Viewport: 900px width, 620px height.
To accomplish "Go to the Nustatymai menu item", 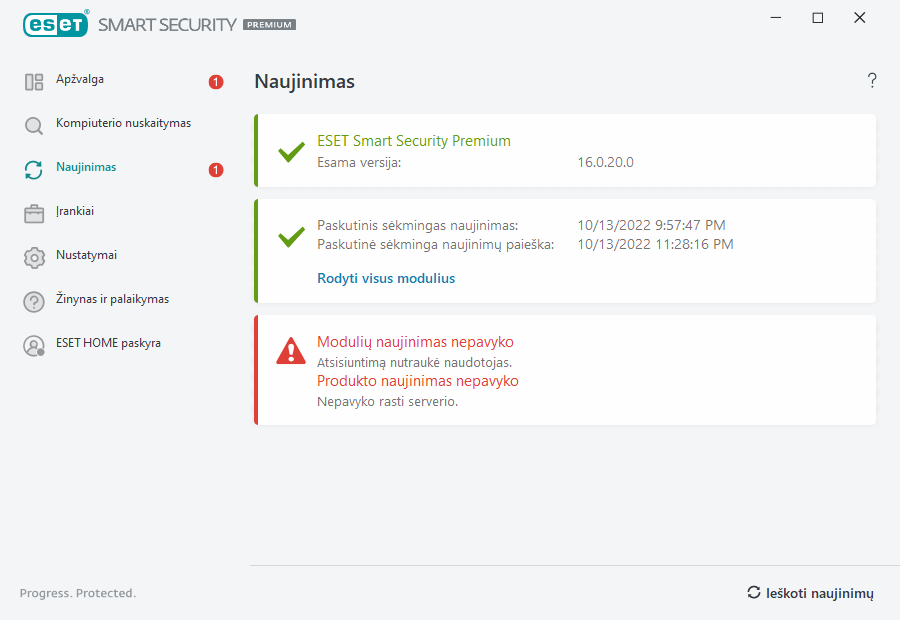I will 86,255.
